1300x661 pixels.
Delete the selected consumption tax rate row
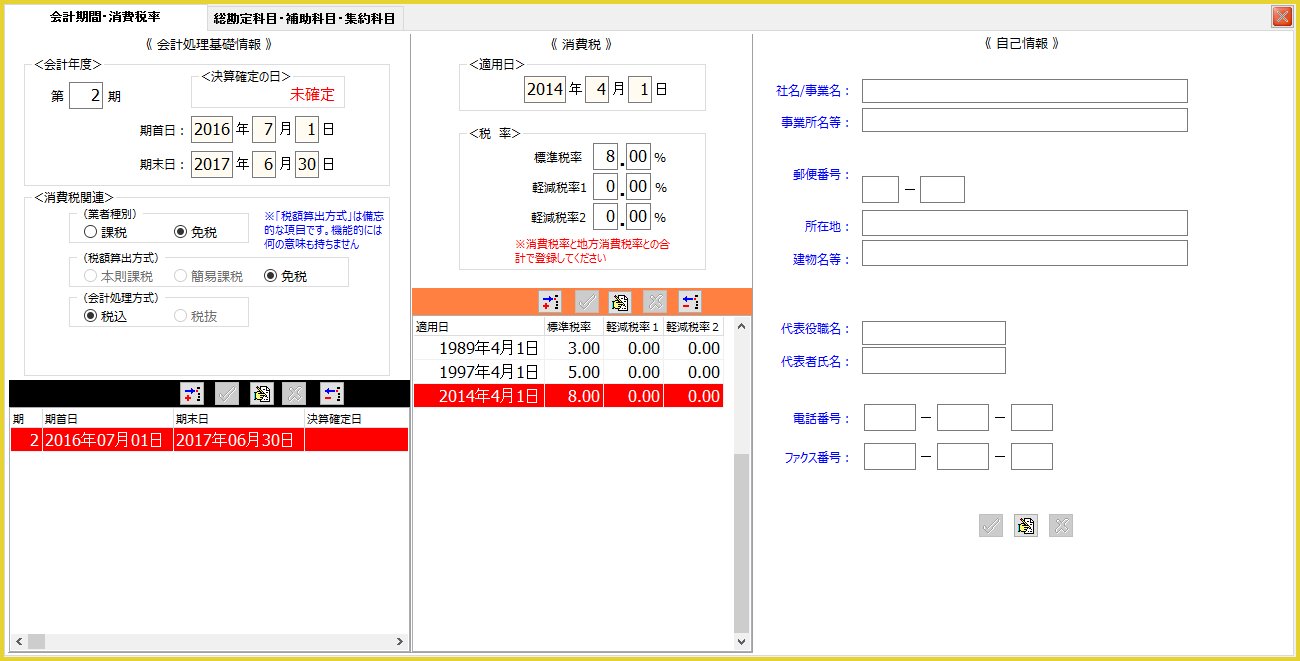coord(690,302)
